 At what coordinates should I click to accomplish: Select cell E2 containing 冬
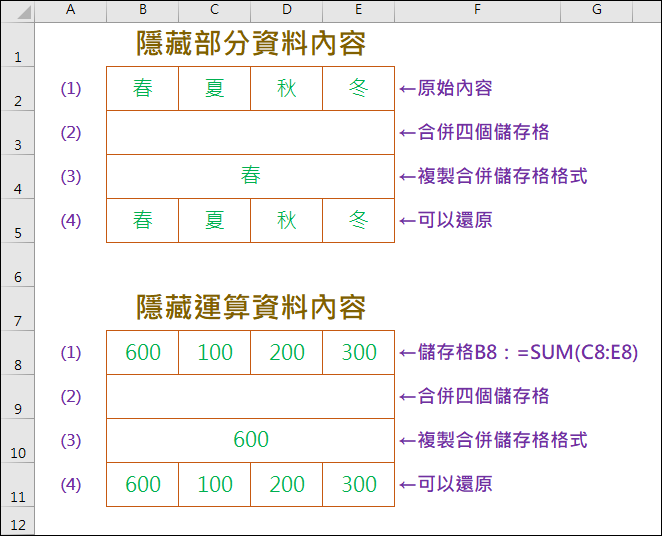coord(358,89)
